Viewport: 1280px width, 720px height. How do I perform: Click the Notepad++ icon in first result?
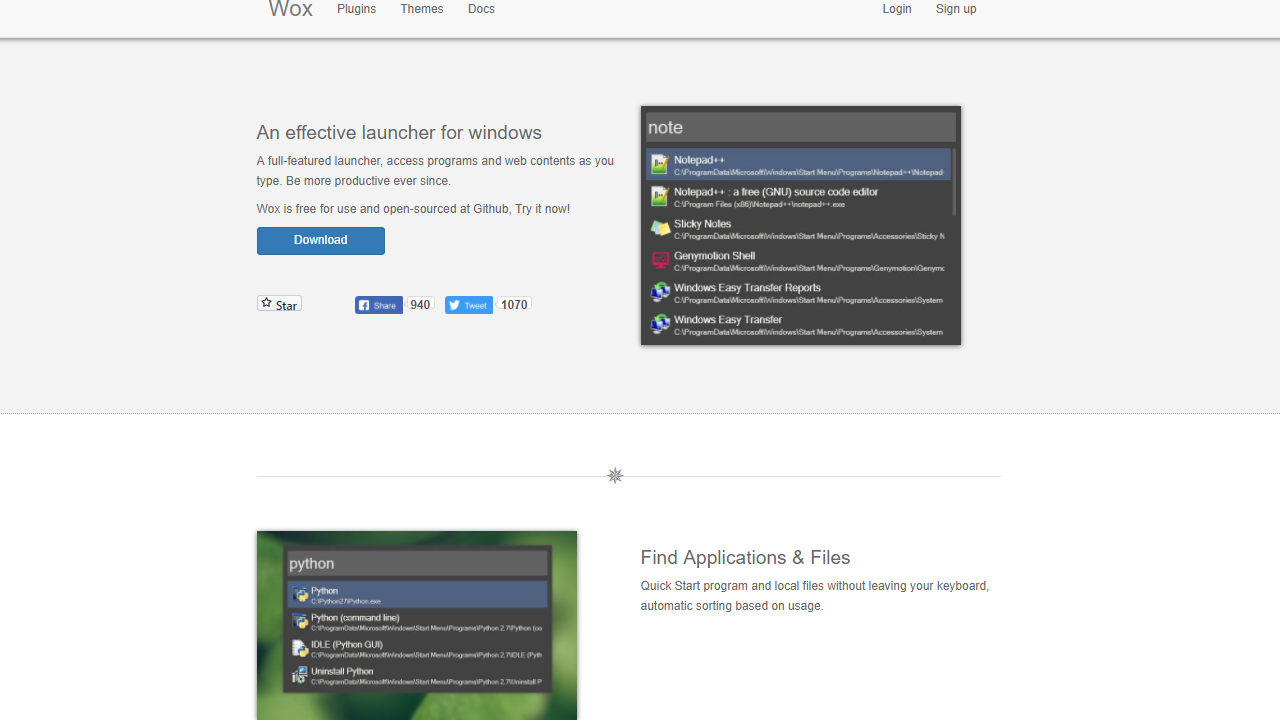click(x=659, y=165)
